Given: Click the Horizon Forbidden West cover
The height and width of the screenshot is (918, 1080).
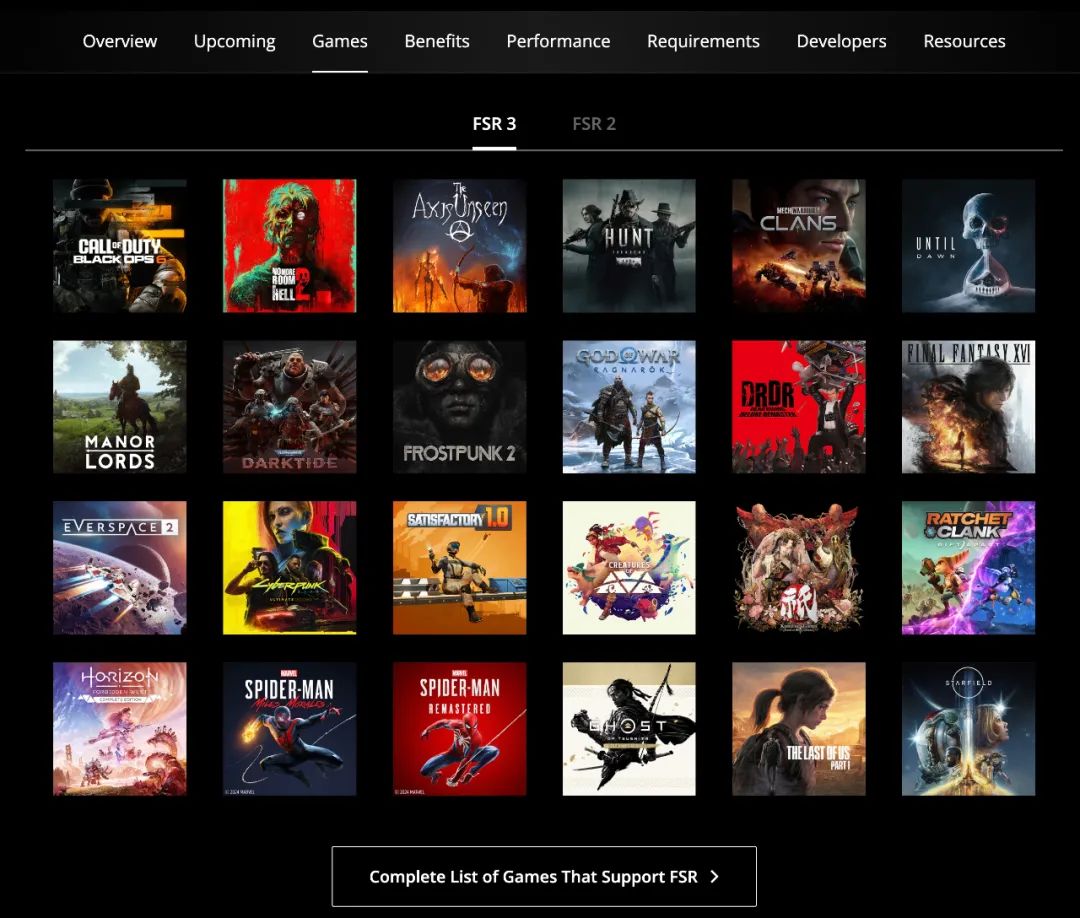Looking at the screenshot, I should (120, 729).
